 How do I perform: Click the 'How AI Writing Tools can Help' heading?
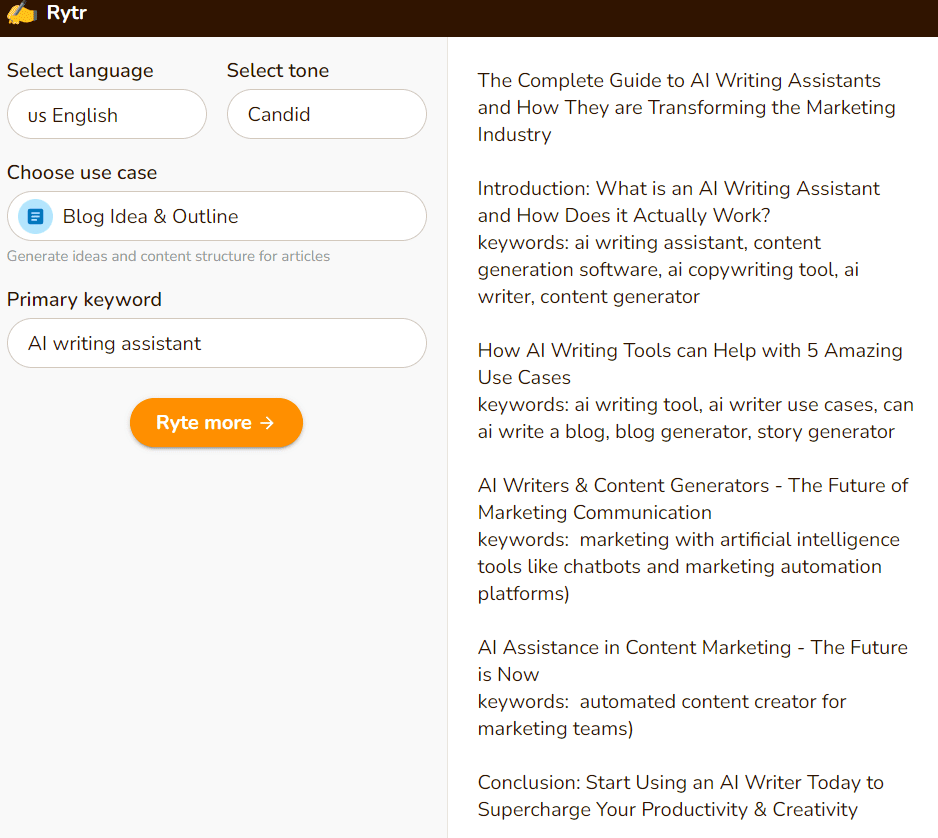tap(690, 364)
